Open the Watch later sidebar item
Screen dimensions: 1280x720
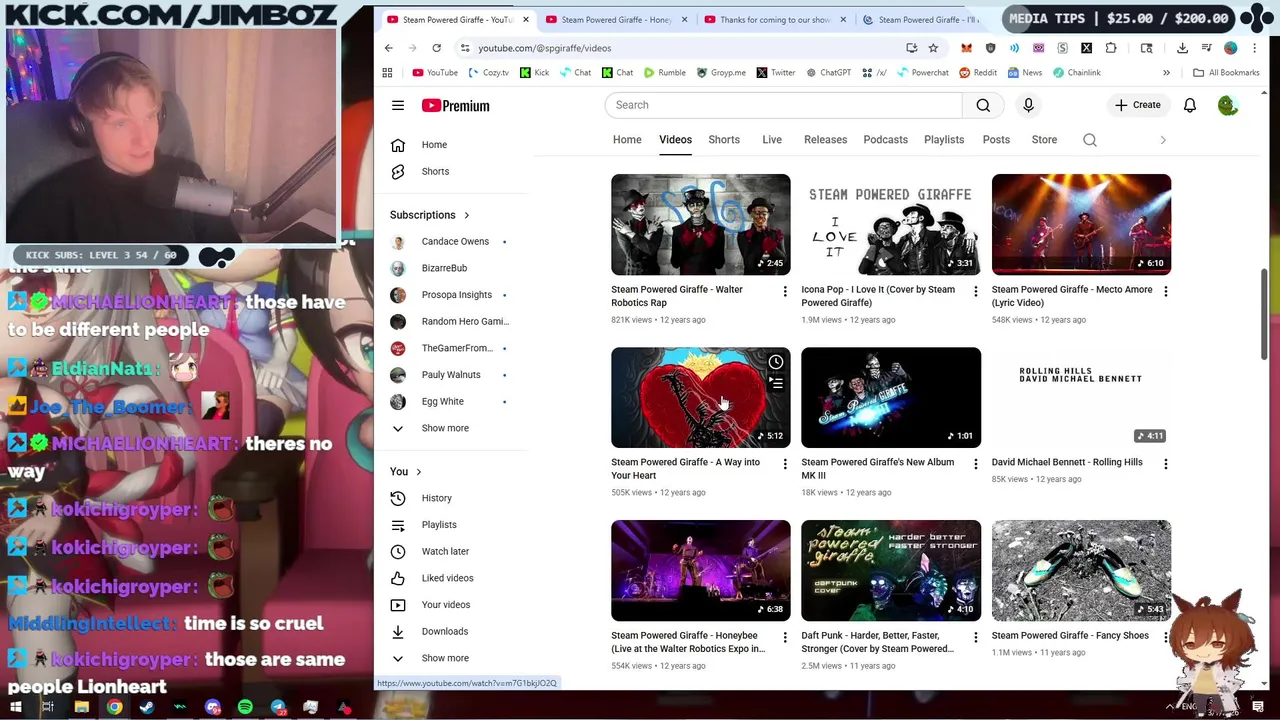445,551
